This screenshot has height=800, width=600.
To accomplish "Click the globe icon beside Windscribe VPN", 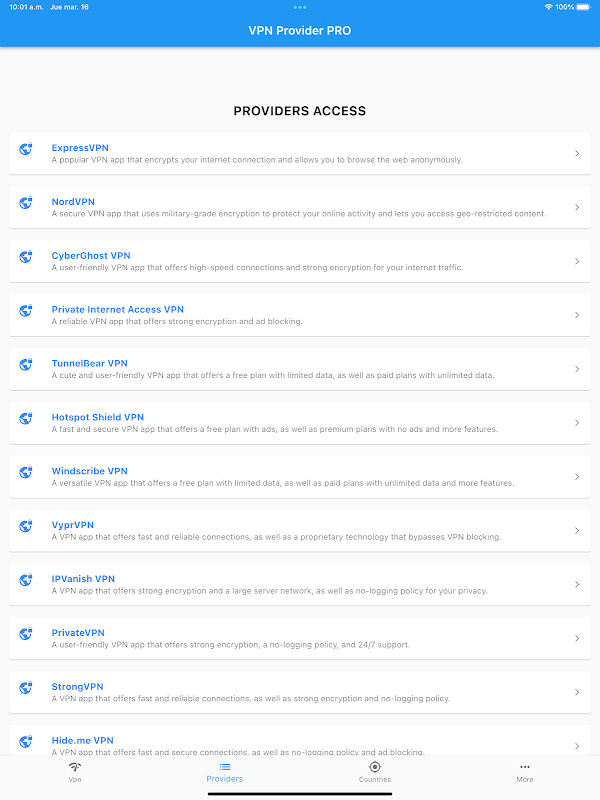I will point(26,472).
